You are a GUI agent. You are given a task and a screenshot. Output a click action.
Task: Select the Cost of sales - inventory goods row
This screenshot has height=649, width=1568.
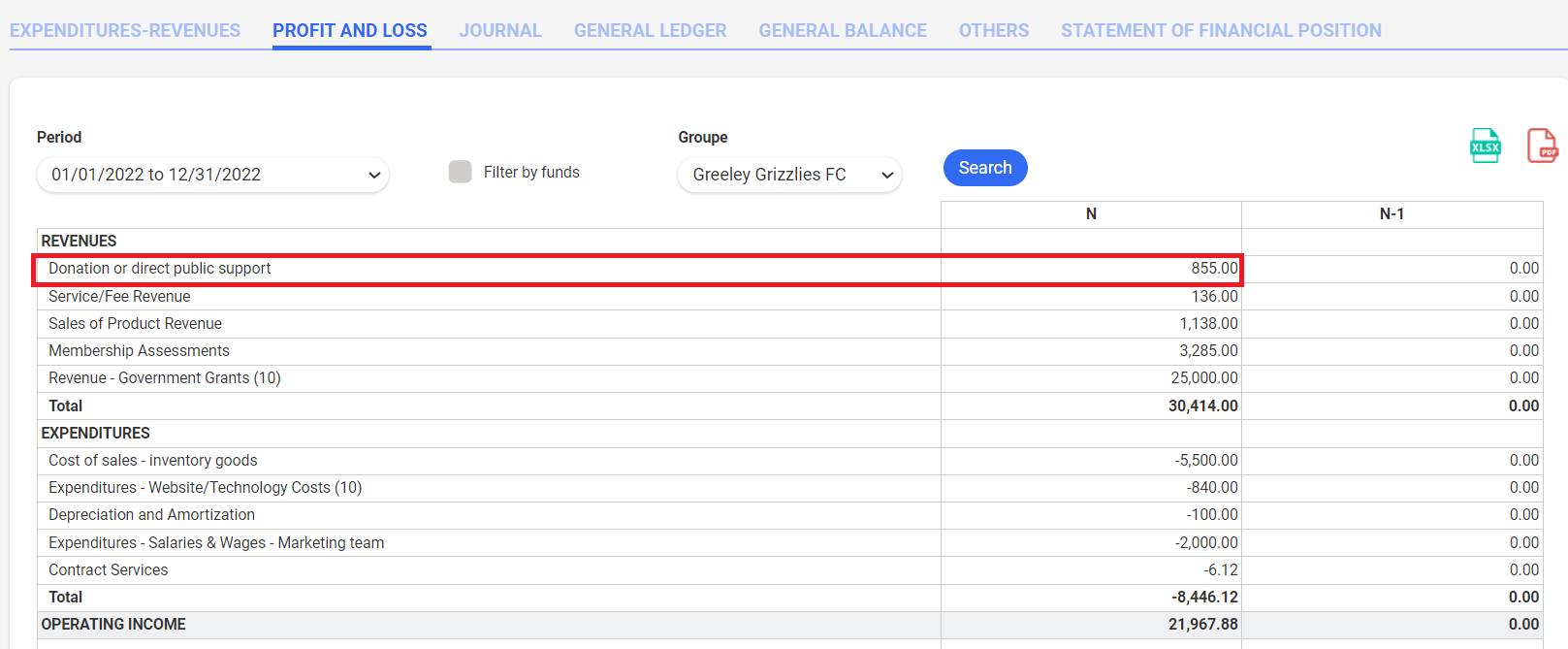tap(153, 461)
